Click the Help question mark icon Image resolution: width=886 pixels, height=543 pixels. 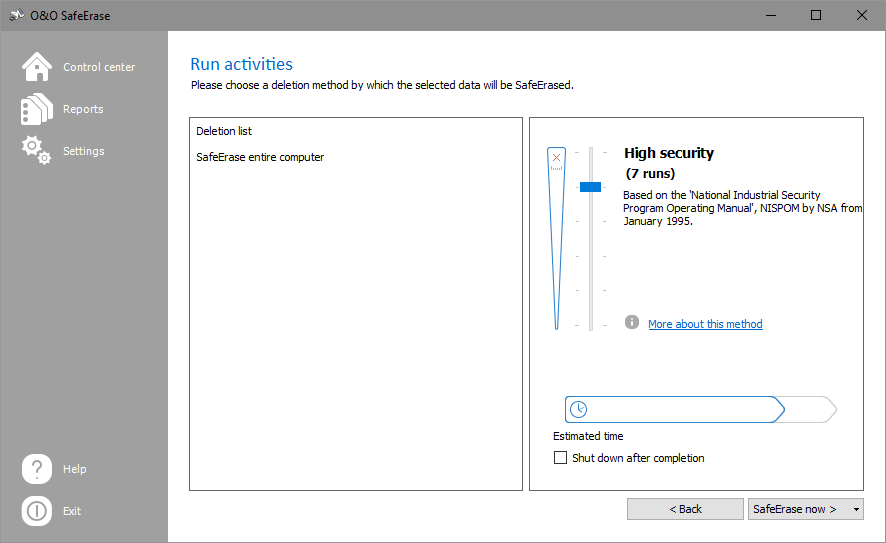(x=37, y=469)
